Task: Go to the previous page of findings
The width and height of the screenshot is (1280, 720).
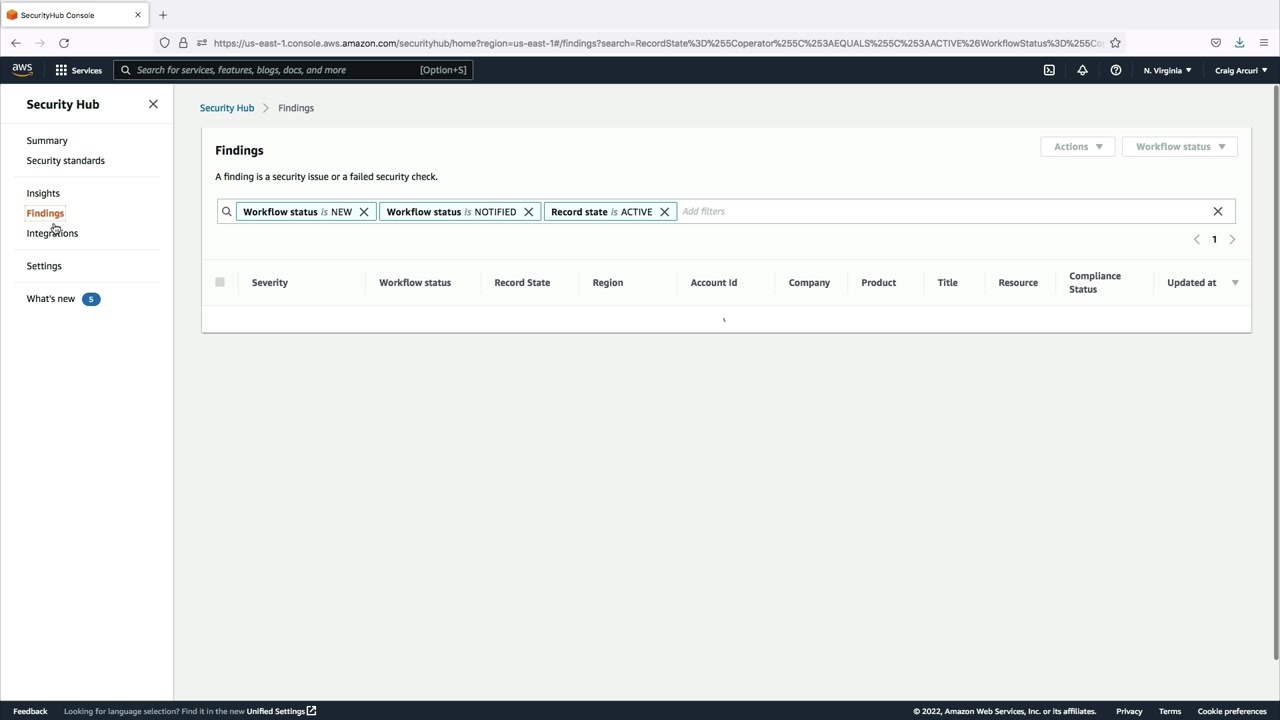Action: (x=1197, y=240)
